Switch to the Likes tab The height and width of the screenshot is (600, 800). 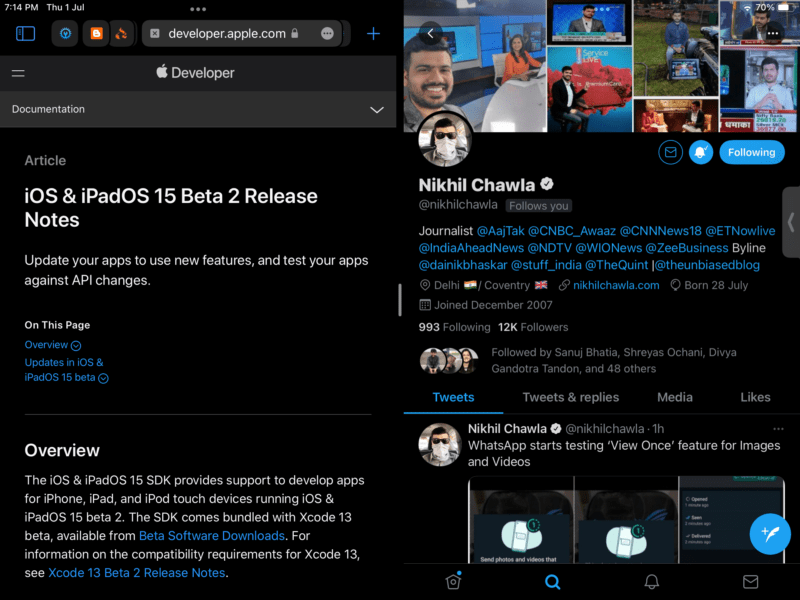tap(755, 397)
